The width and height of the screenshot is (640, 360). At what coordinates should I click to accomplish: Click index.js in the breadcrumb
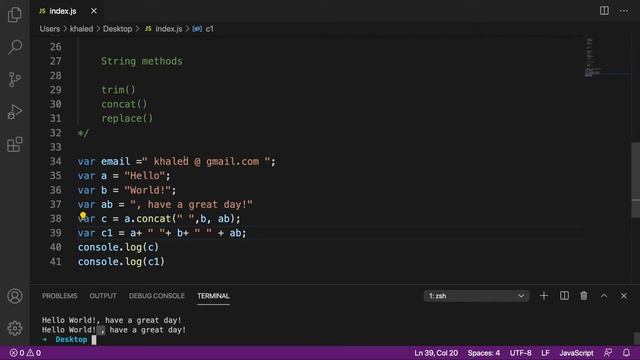click(169, 29)
